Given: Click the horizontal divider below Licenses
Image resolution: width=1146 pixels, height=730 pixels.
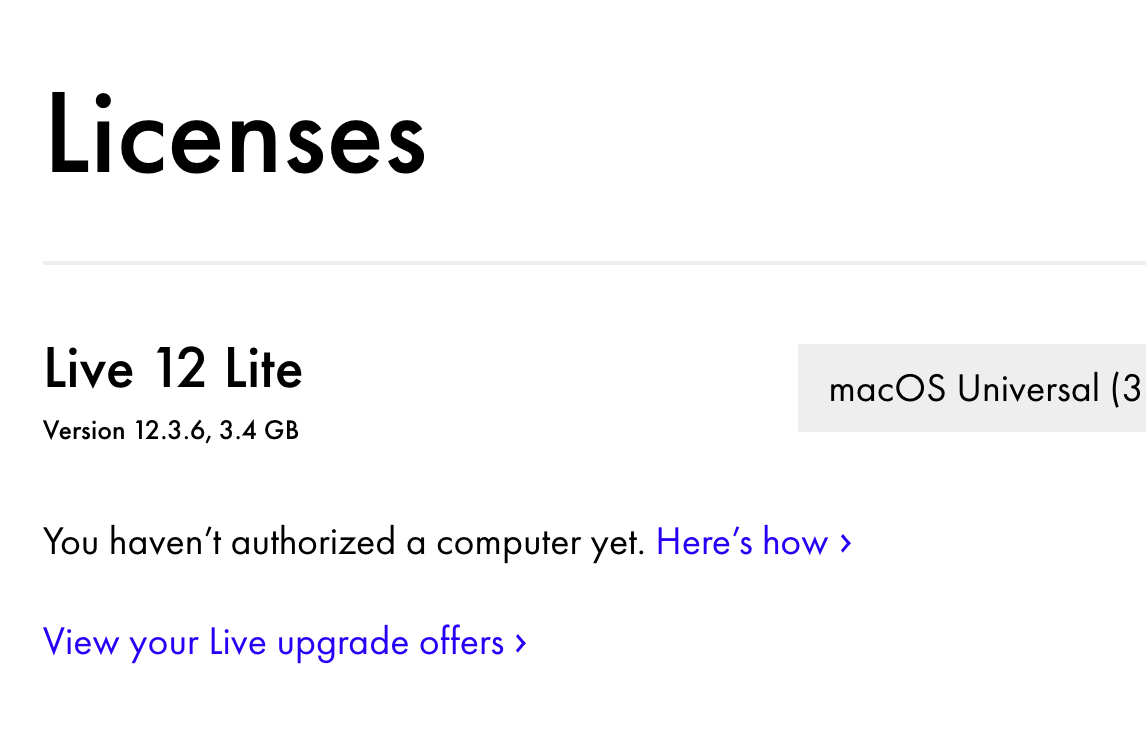Looking at the screenshot, I should [594, 263].
